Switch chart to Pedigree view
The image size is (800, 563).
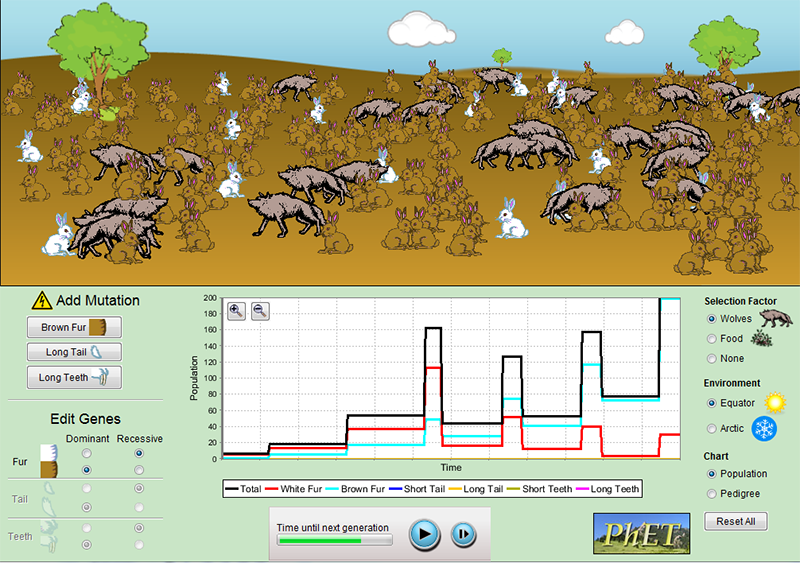click(x=711, y=493)
